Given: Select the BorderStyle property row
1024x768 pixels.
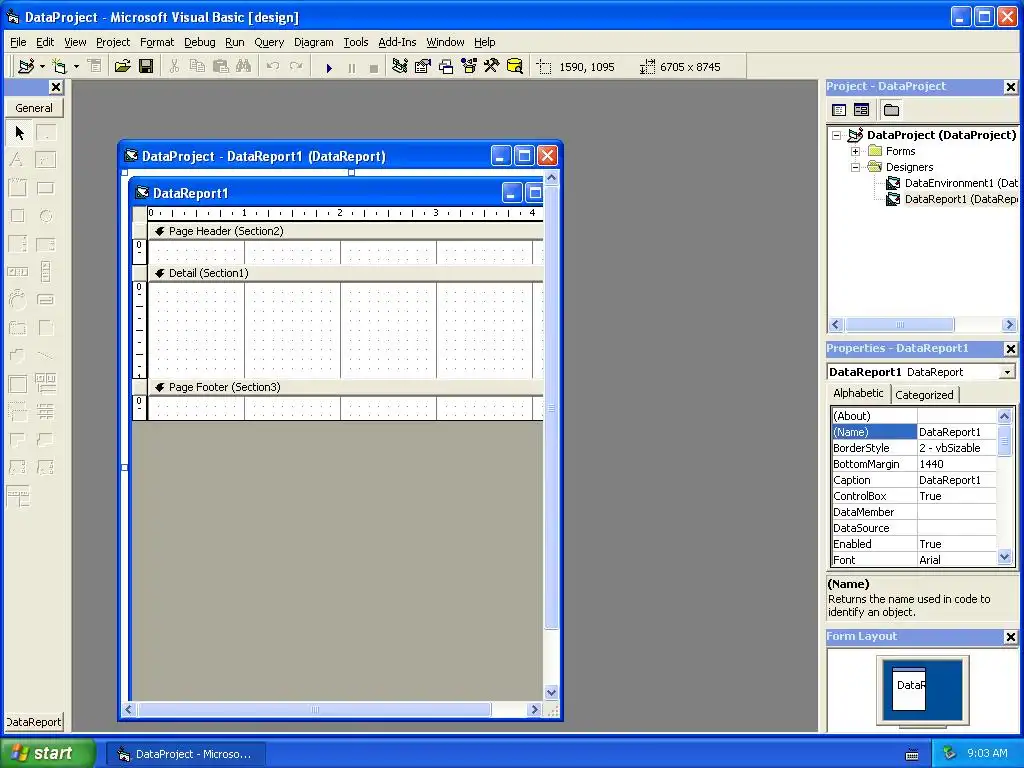Looking at the screenshot, I should pyautogui.click(x=914, y=448).
